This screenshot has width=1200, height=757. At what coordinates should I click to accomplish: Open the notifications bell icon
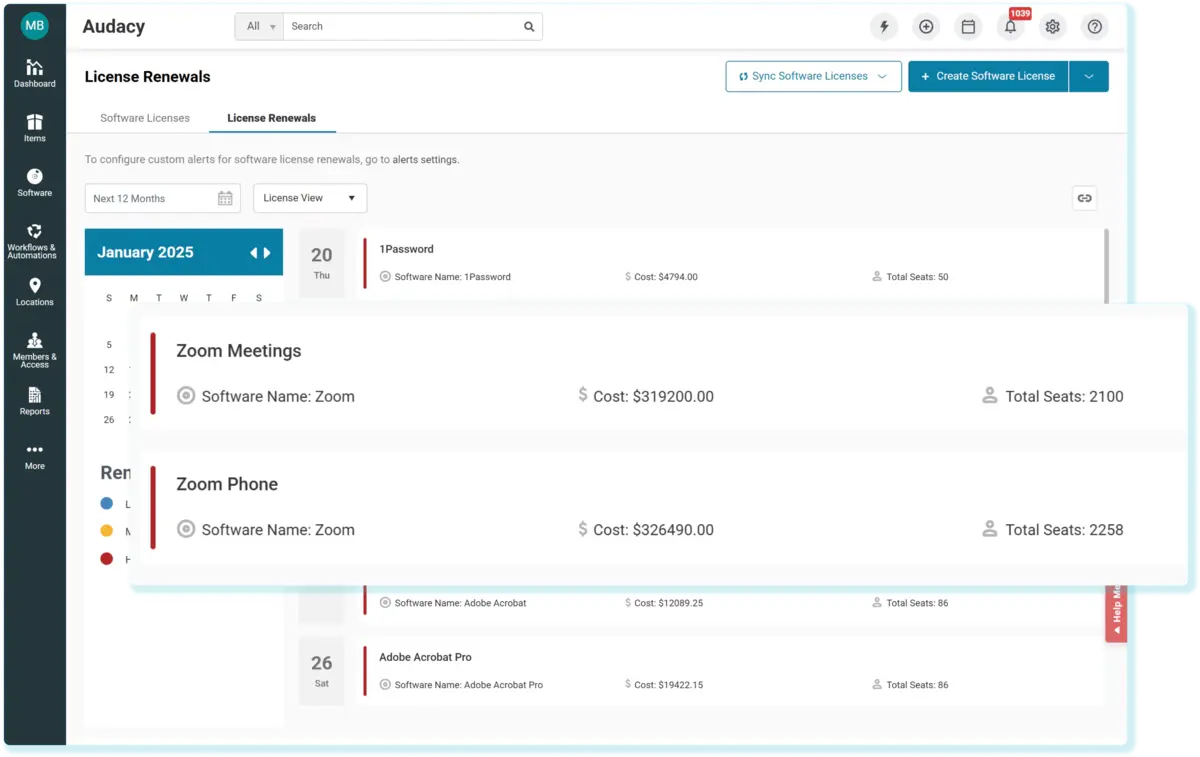(x=1010, y=27)
